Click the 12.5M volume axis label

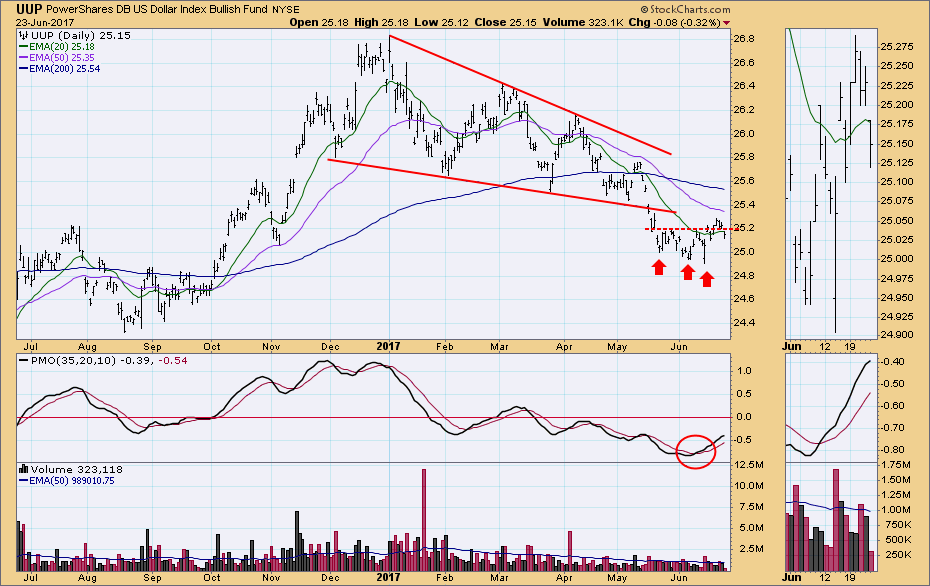point(749,464)
